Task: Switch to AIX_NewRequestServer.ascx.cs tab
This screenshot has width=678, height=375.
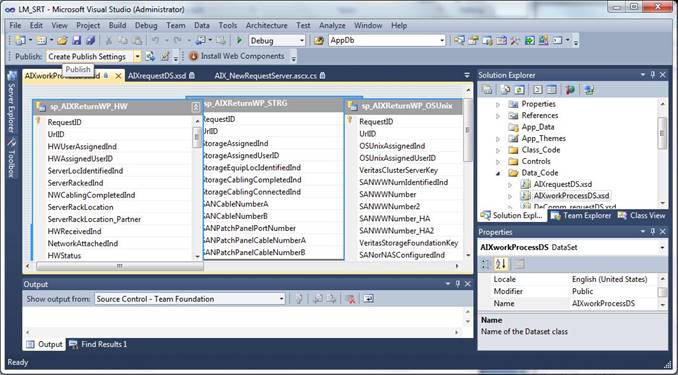Action: pyautogui.click(x=269, y=76)
